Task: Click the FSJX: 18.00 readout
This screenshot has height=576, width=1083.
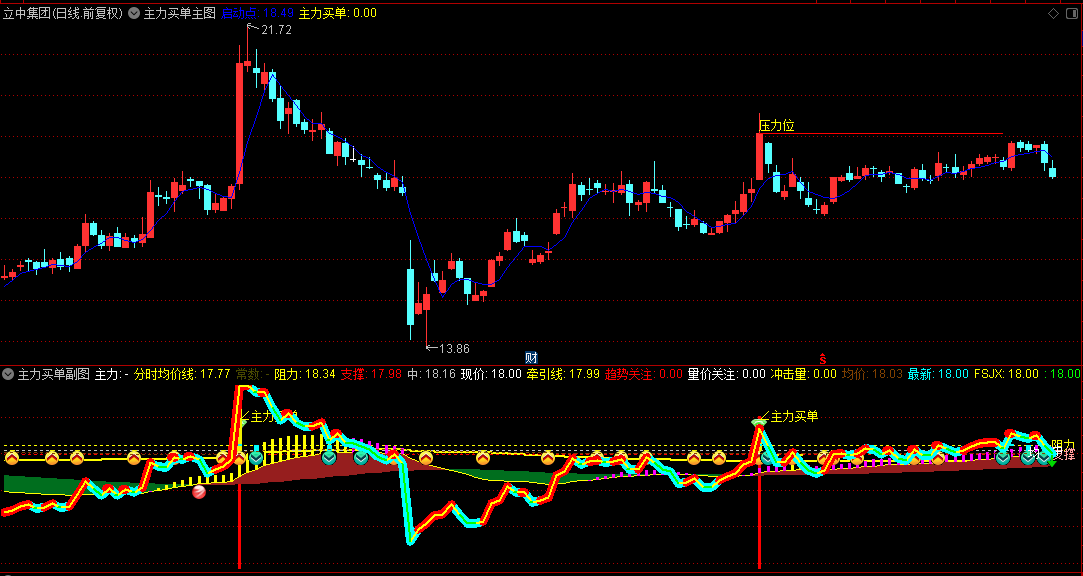Action: click(x=1006, y=374)
